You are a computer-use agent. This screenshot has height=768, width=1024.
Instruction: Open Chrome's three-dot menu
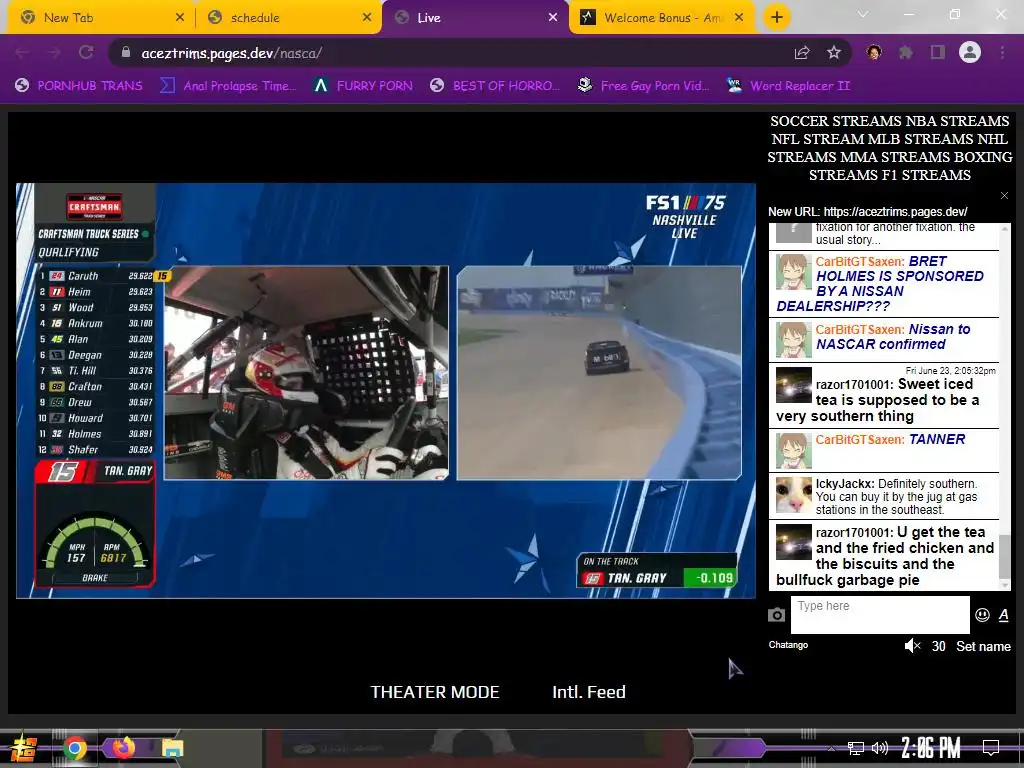[x=1002, y=53]
